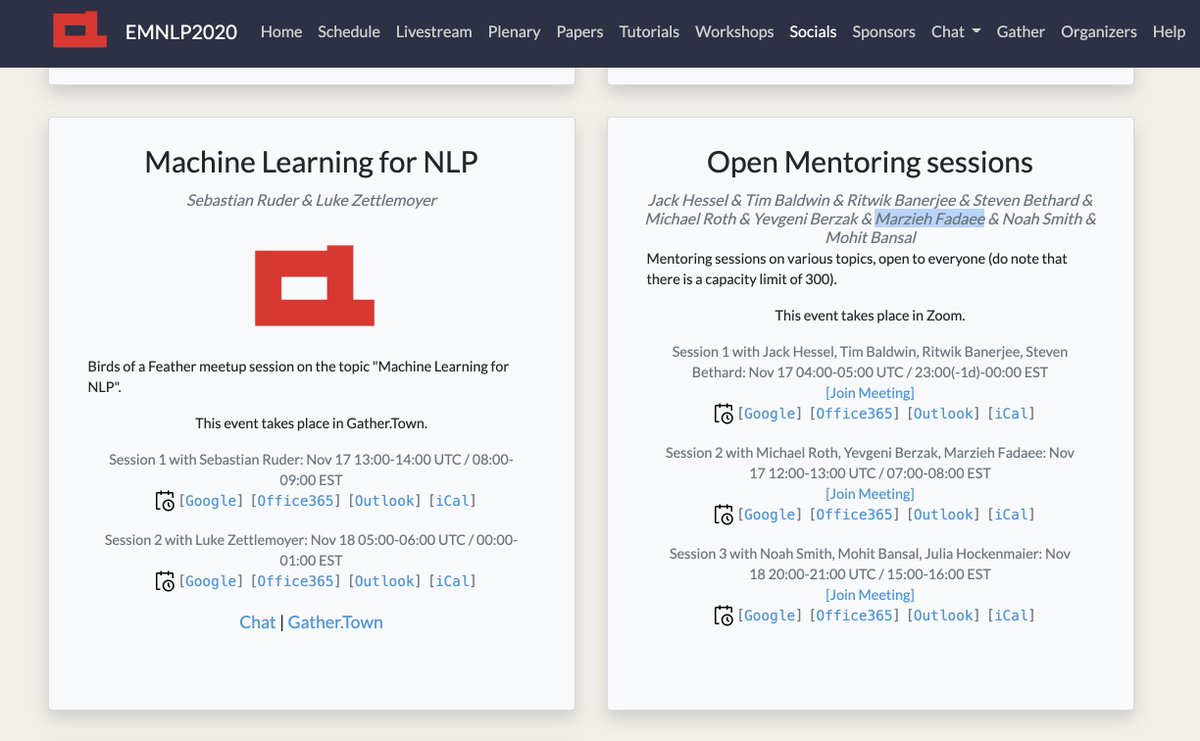Click 'This event takes place in Gather.Town.' text
Viewport: 1200px width, 741px height.
point(311,423)
